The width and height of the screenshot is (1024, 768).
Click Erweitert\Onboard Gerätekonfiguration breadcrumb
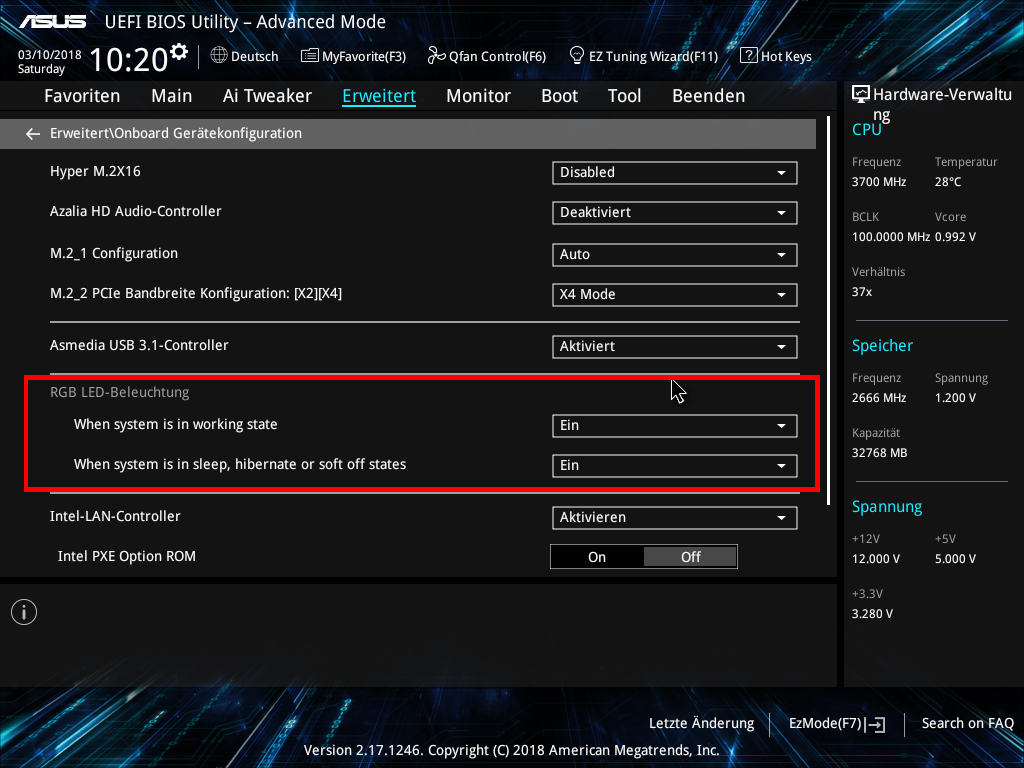(176, 133)
